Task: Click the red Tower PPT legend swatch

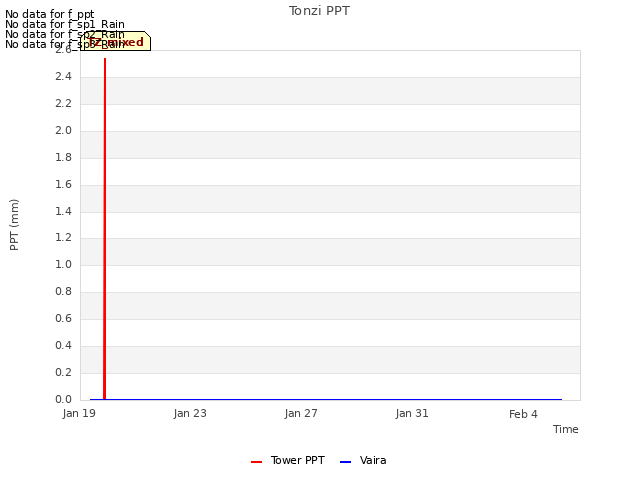Action: [x=256, y=462]
